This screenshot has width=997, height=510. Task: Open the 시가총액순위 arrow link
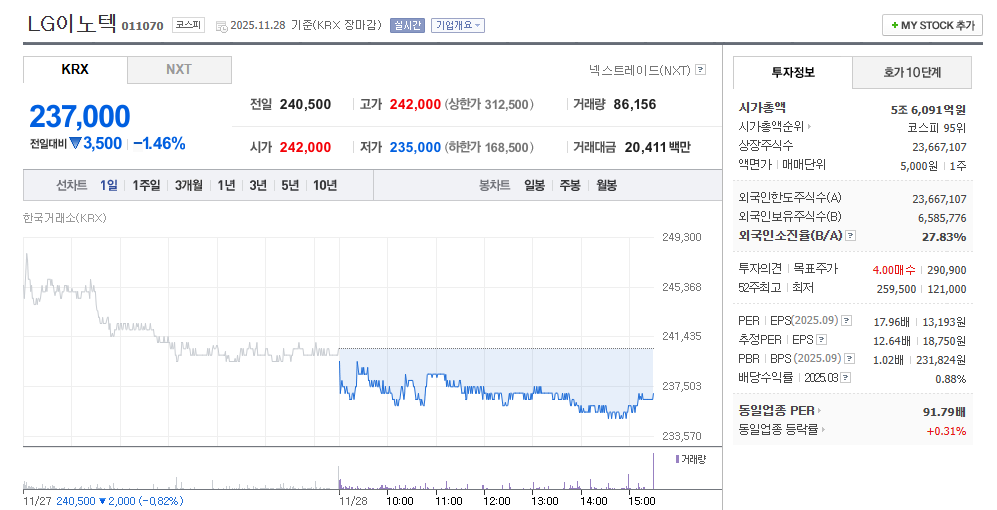(x=809, y=127)
